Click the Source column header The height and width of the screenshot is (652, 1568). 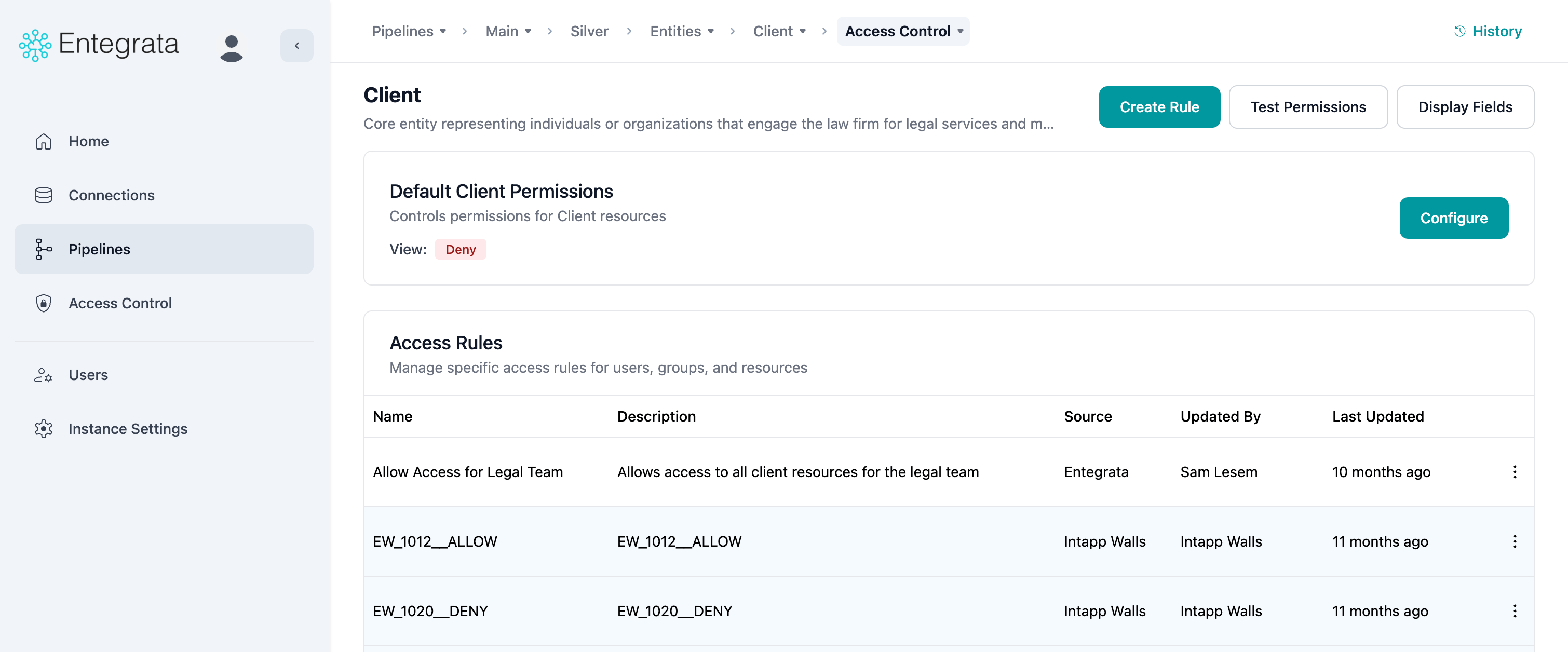[1087, 416]
